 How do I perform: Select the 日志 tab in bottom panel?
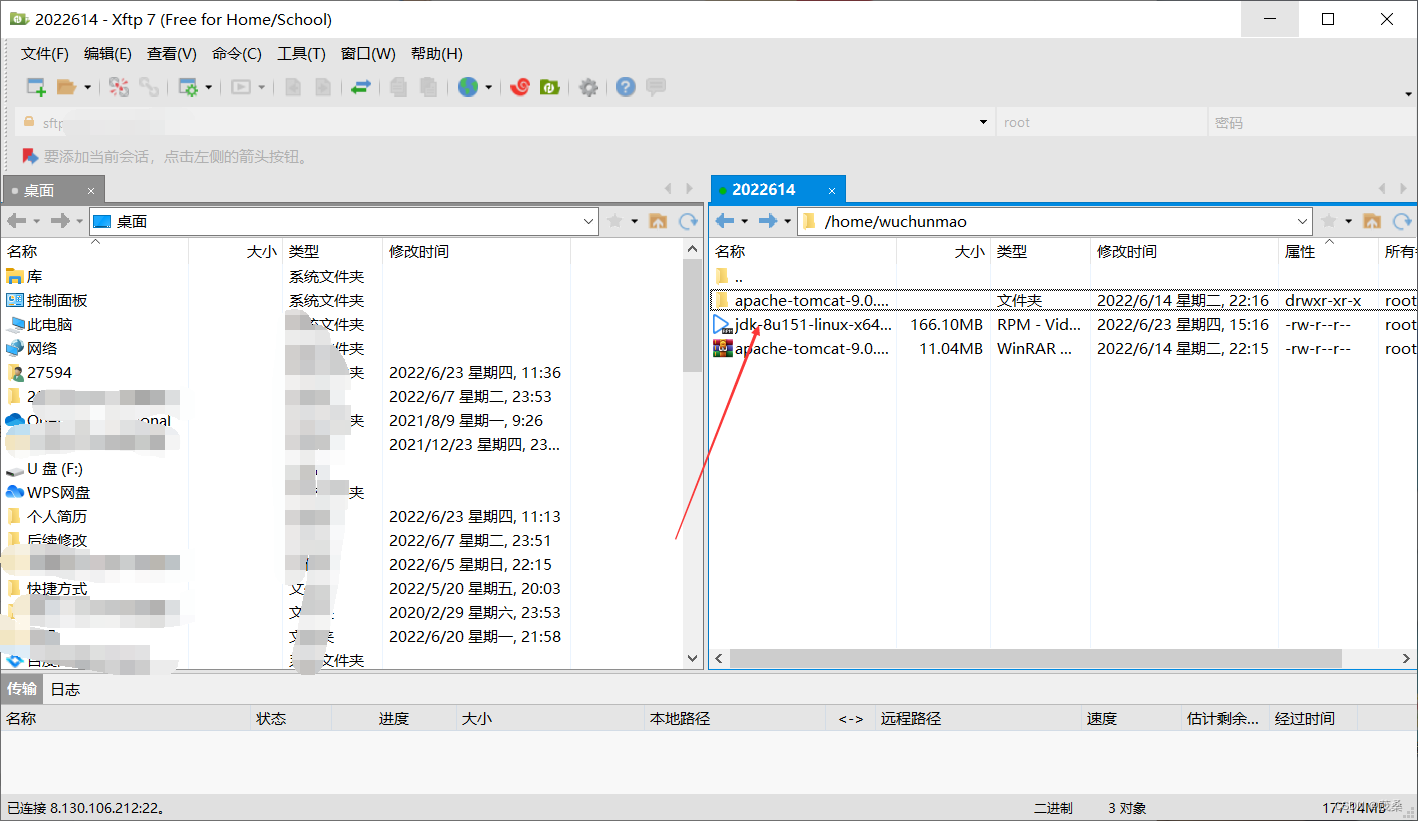[65, 689]
